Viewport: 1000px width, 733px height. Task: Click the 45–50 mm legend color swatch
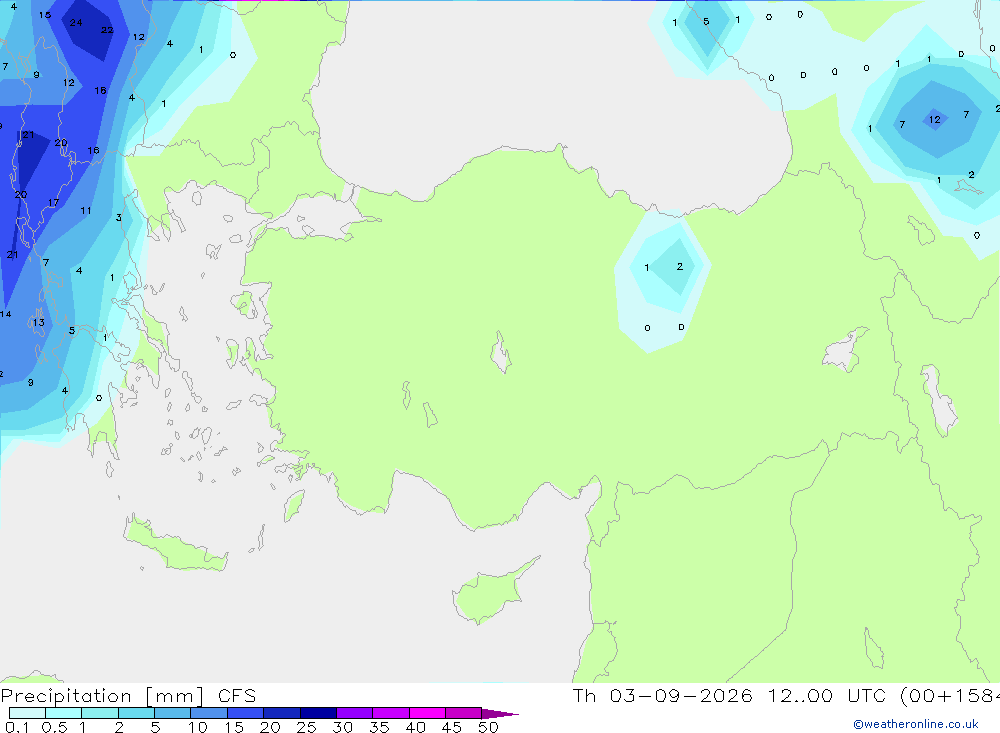tap(463, 713)
